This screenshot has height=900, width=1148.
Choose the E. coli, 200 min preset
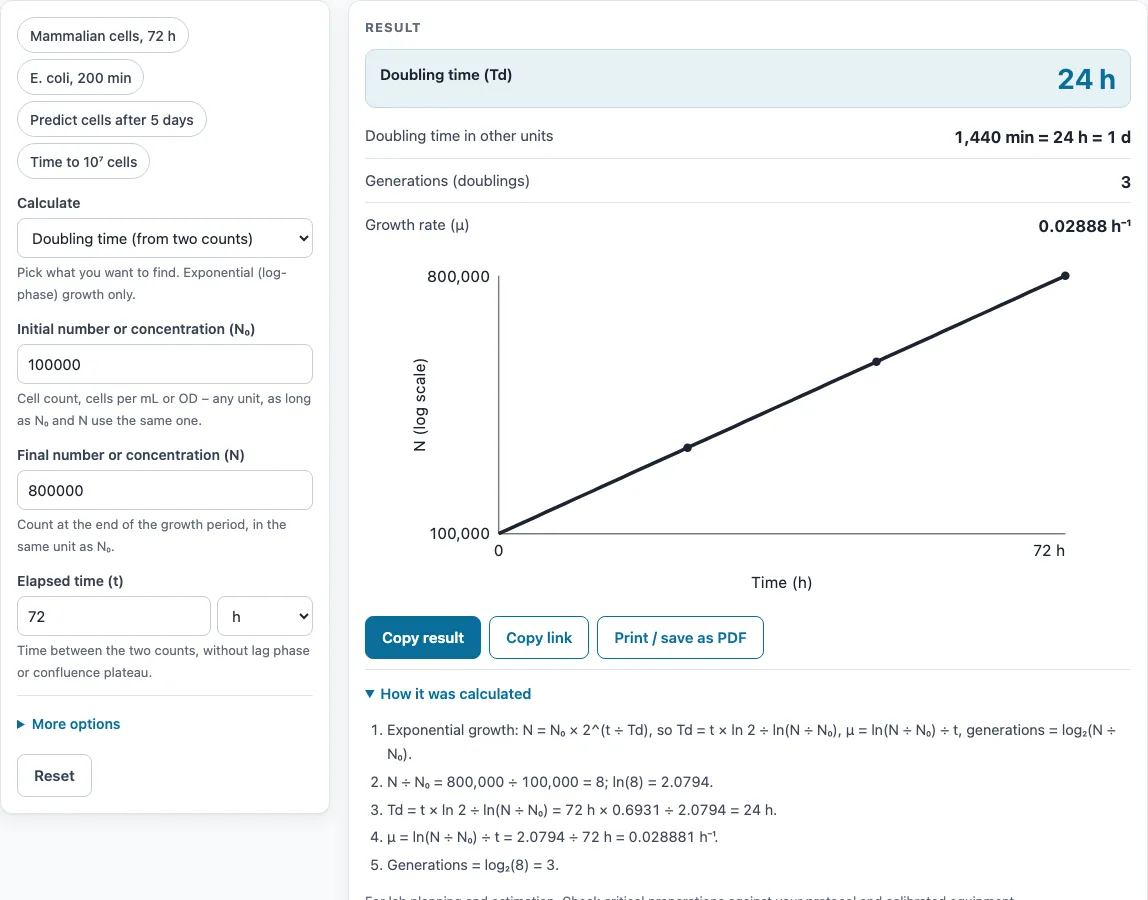pos(81,78)
